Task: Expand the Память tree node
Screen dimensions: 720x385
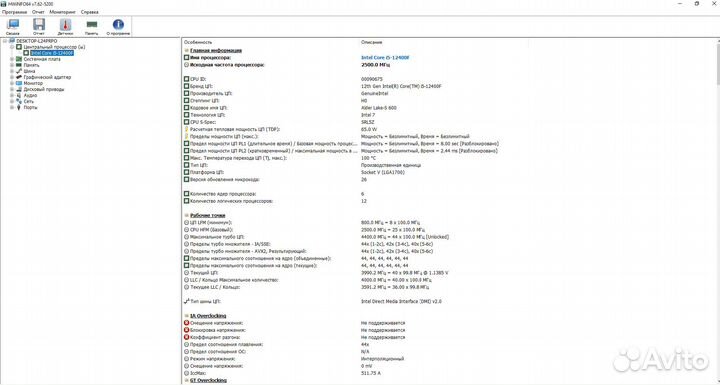Action: [12, 65]
